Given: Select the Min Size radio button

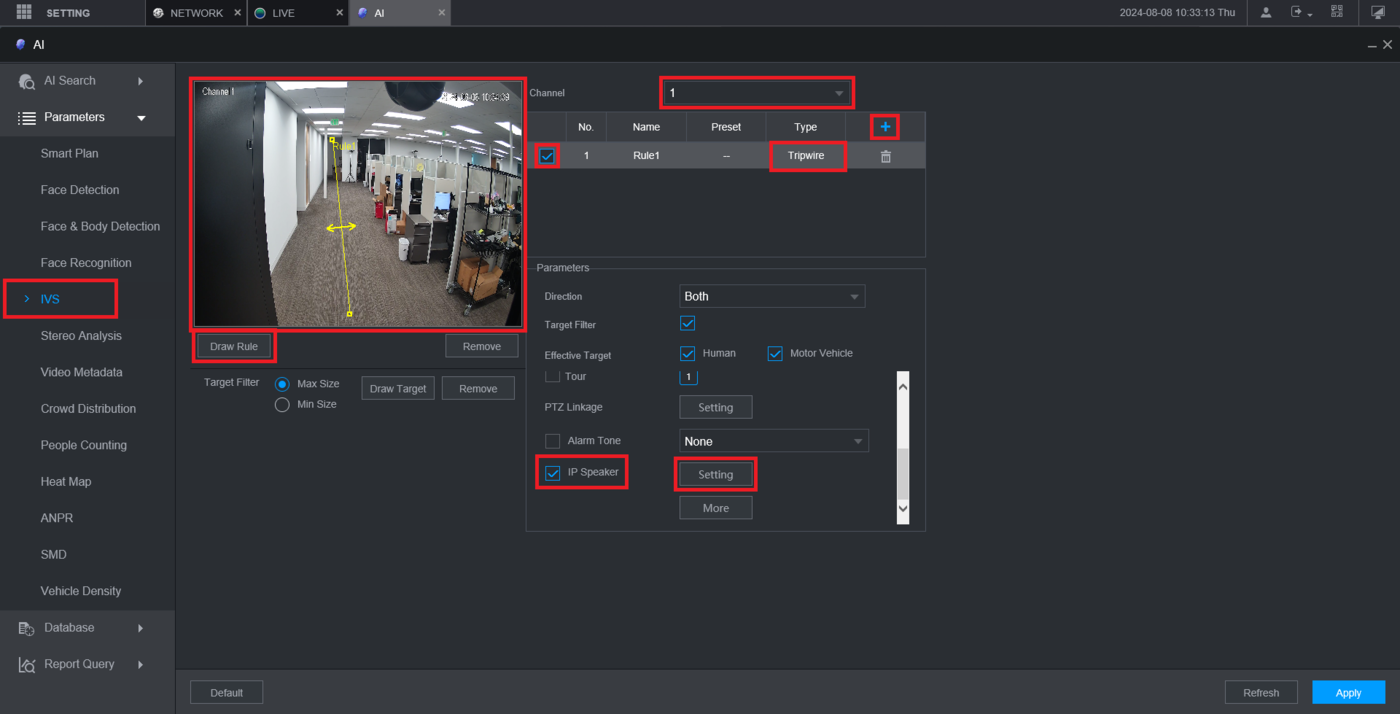Looking at the screenshot, I should pyautogui.click(x=282, y=405).
